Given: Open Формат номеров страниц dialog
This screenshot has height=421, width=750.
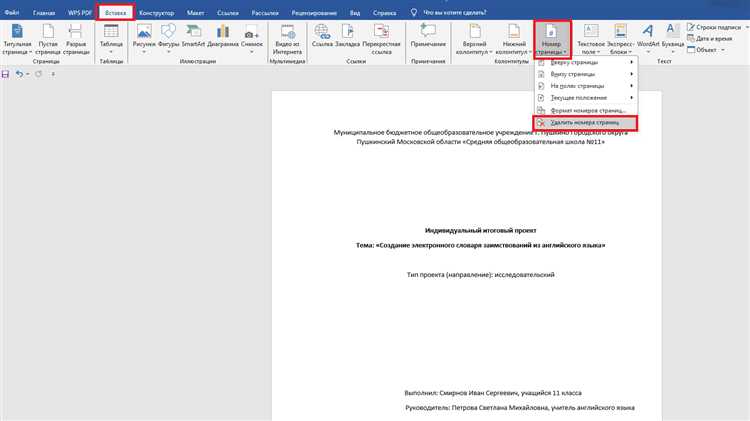Looking at the screenshot, I should (x=585, y=111).
